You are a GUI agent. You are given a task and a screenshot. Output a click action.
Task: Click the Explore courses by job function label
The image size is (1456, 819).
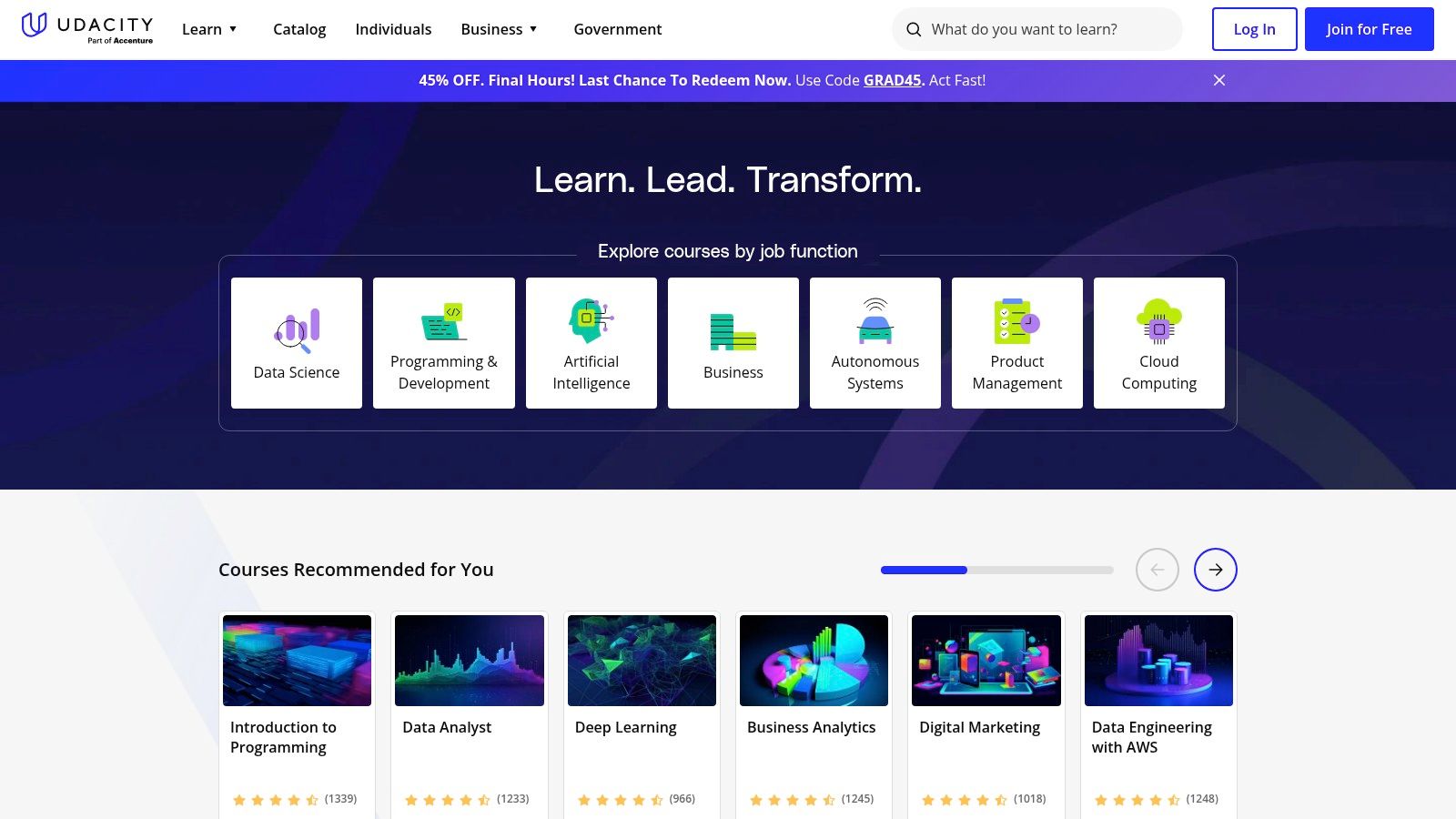(x=728, y=251)
